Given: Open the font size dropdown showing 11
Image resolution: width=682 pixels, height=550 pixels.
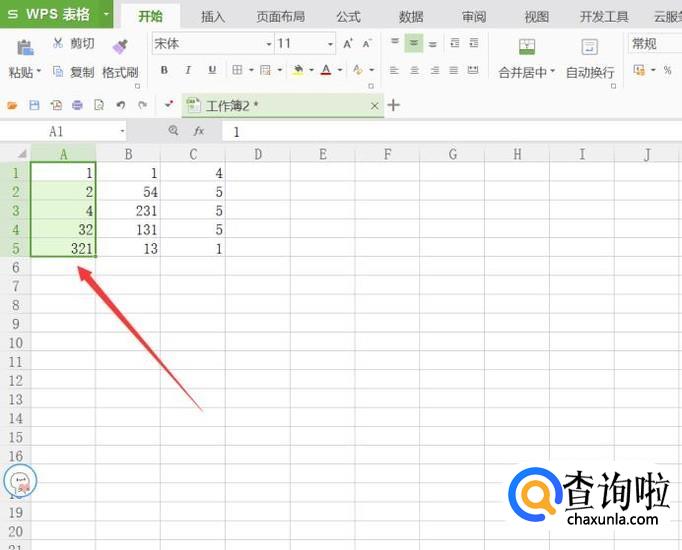Looking at the screenshot, I should coord(331,44).
